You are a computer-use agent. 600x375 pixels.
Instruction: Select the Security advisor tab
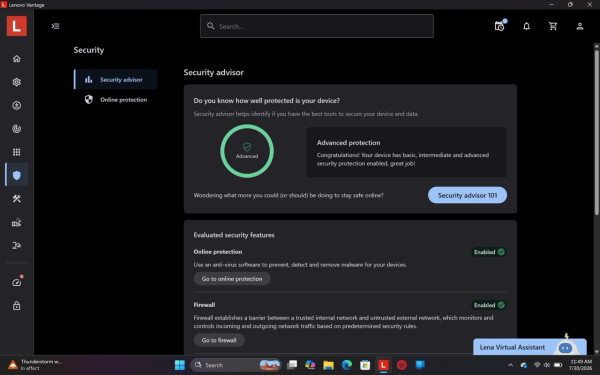[116, 80]
